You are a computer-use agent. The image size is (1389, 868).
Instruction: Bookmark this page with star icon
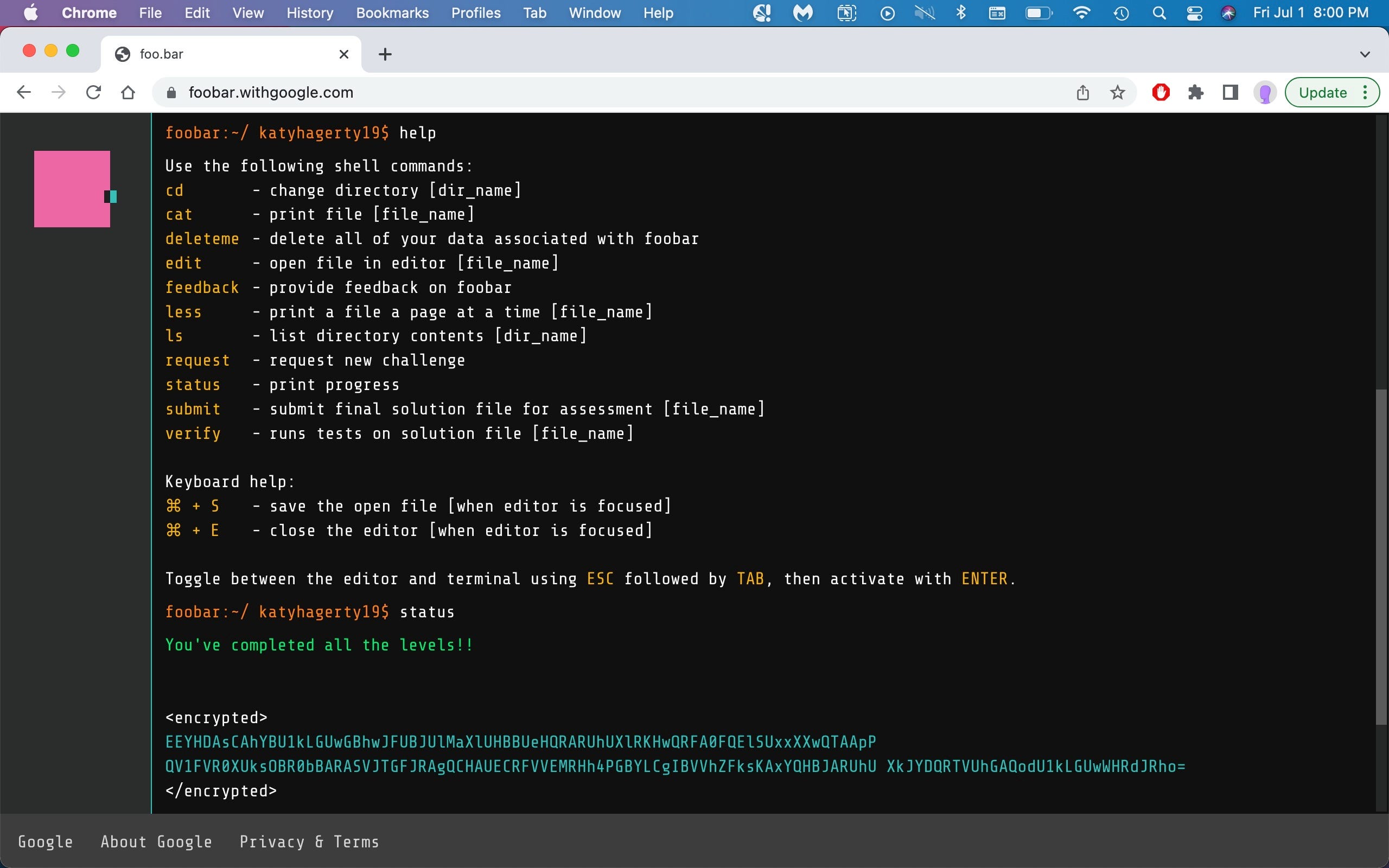pyautogui.click(x=1117, y=92)
